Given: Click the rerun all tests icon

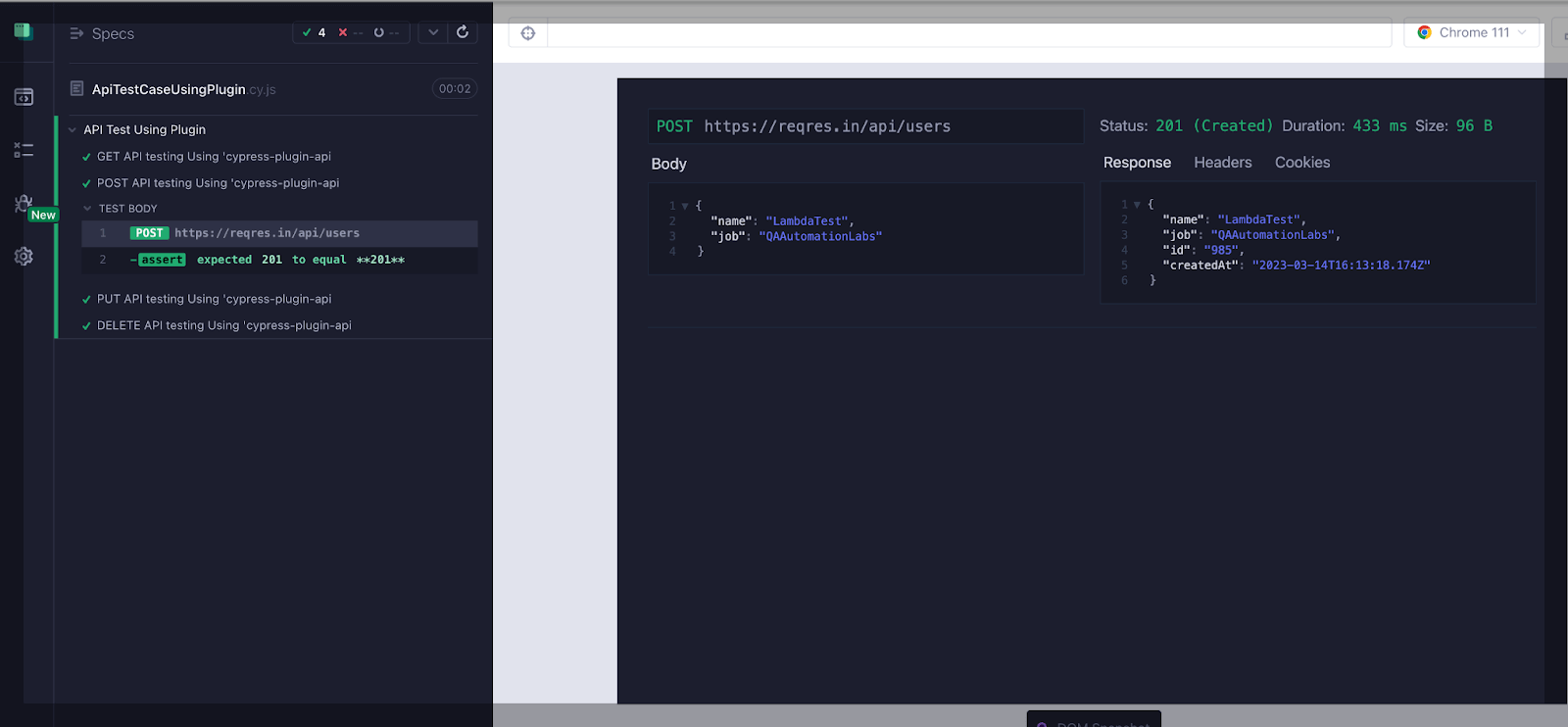Looking at the screenshot, I should 463,32.
